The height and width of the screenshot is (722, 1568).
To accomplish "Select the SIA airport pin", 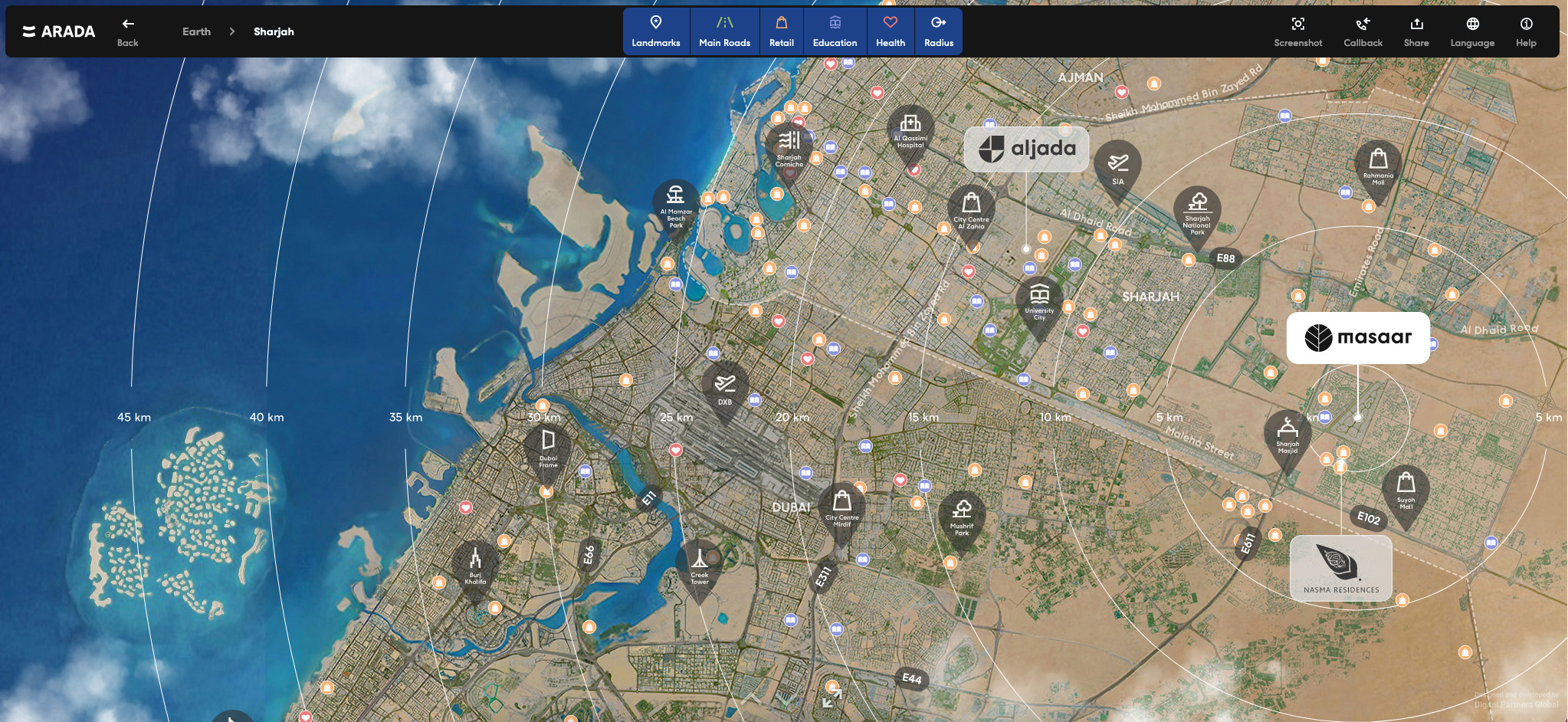I will click(1117, 169).
